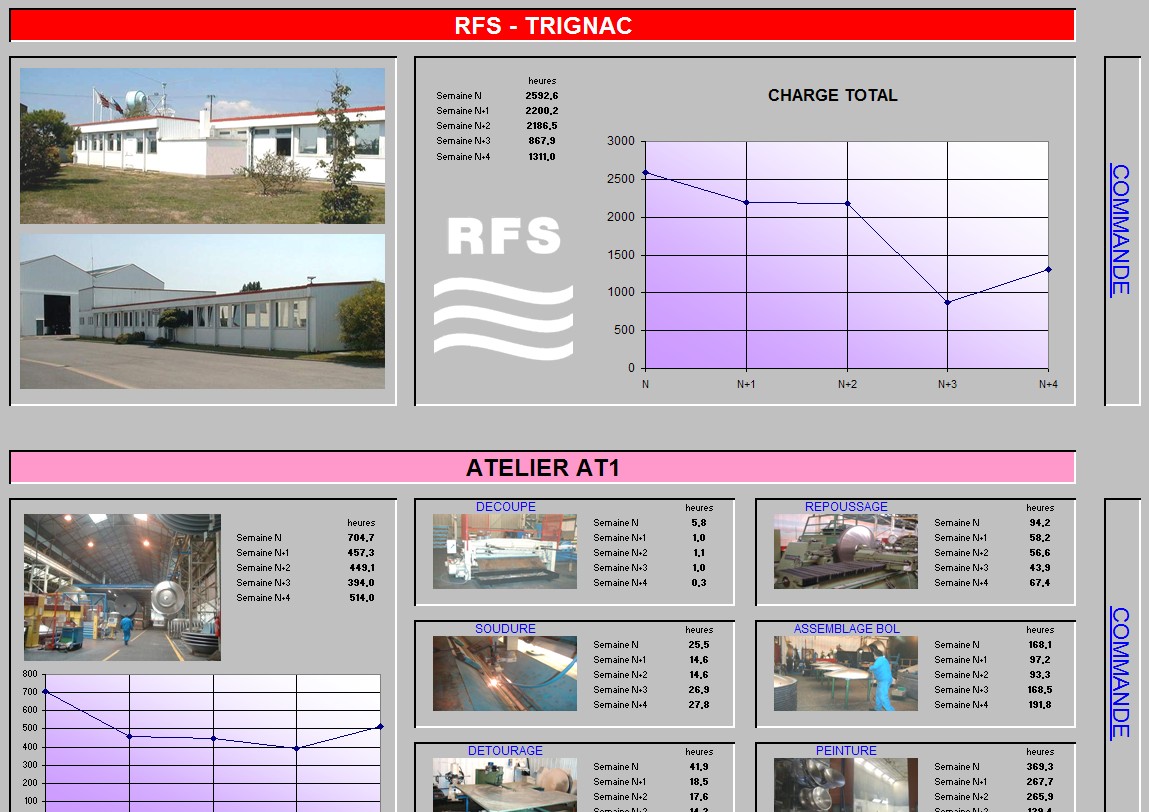Open the ASSEMBLAGE BOL section label
Screen dimensions: 1149x812
(x=846, y=629)
